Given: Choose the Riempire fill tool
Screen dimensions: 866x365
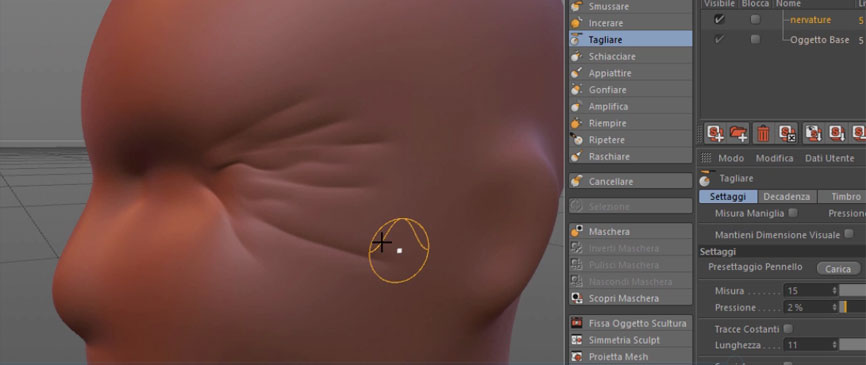Looking at the screenshot, I should 630,123.
